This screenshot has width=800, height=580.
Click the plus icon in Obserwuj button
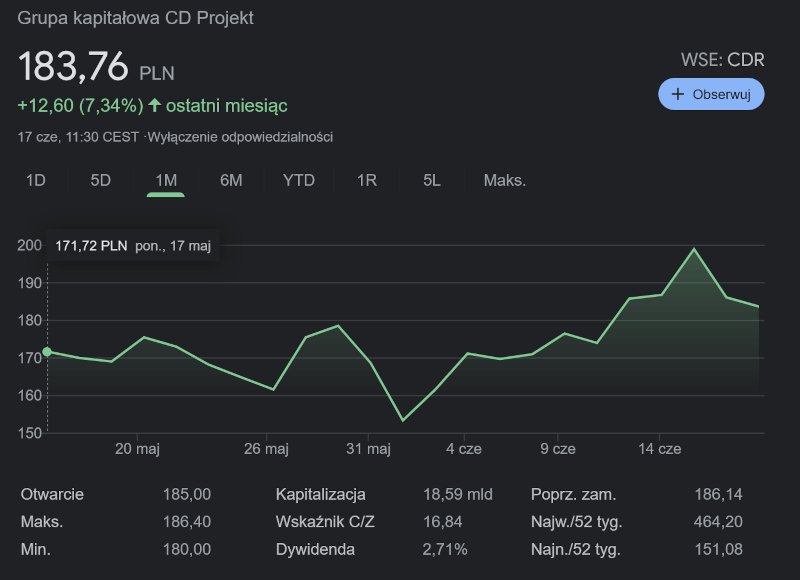click(679, 94)
